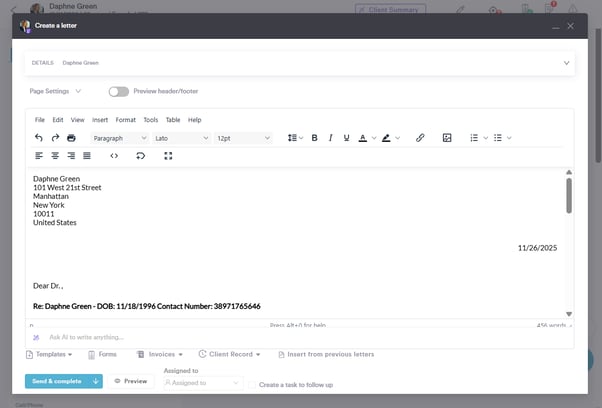Open the Format menu
602x408 pixels.
coord(125,120)
